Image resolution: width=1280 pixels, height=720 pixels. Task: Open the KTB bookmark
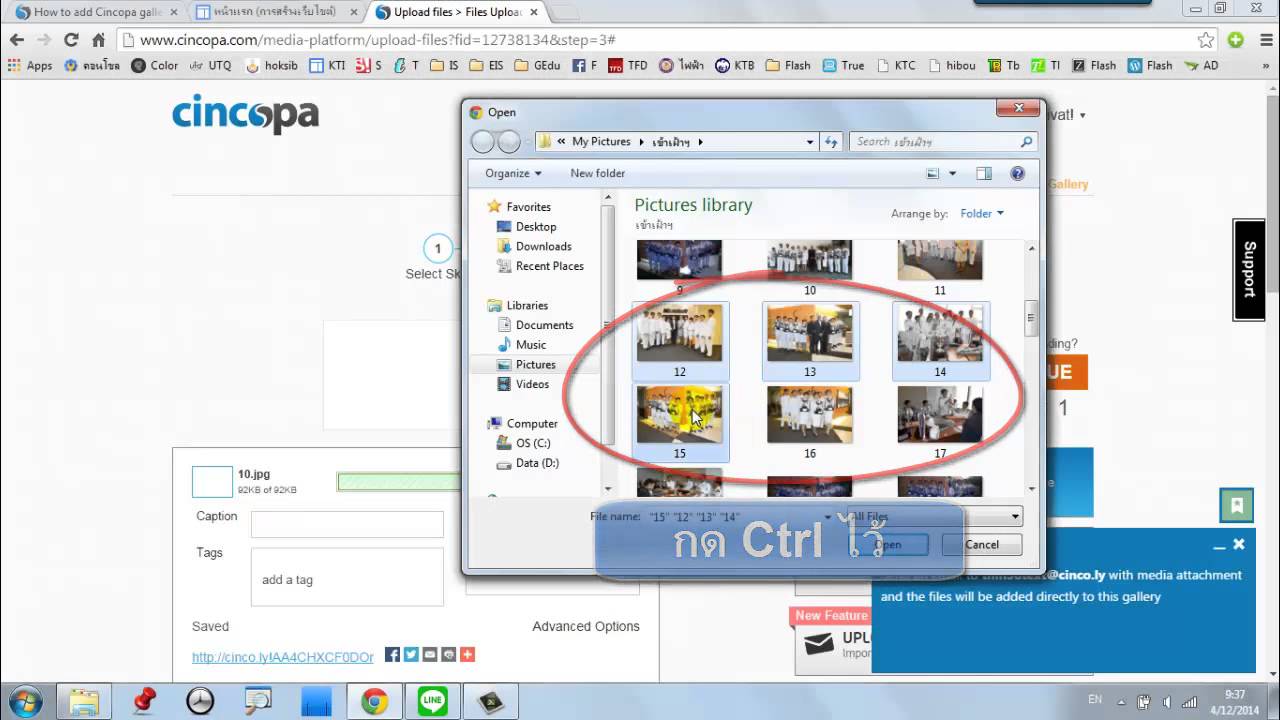pyautogui.click(x=733, y=65)
